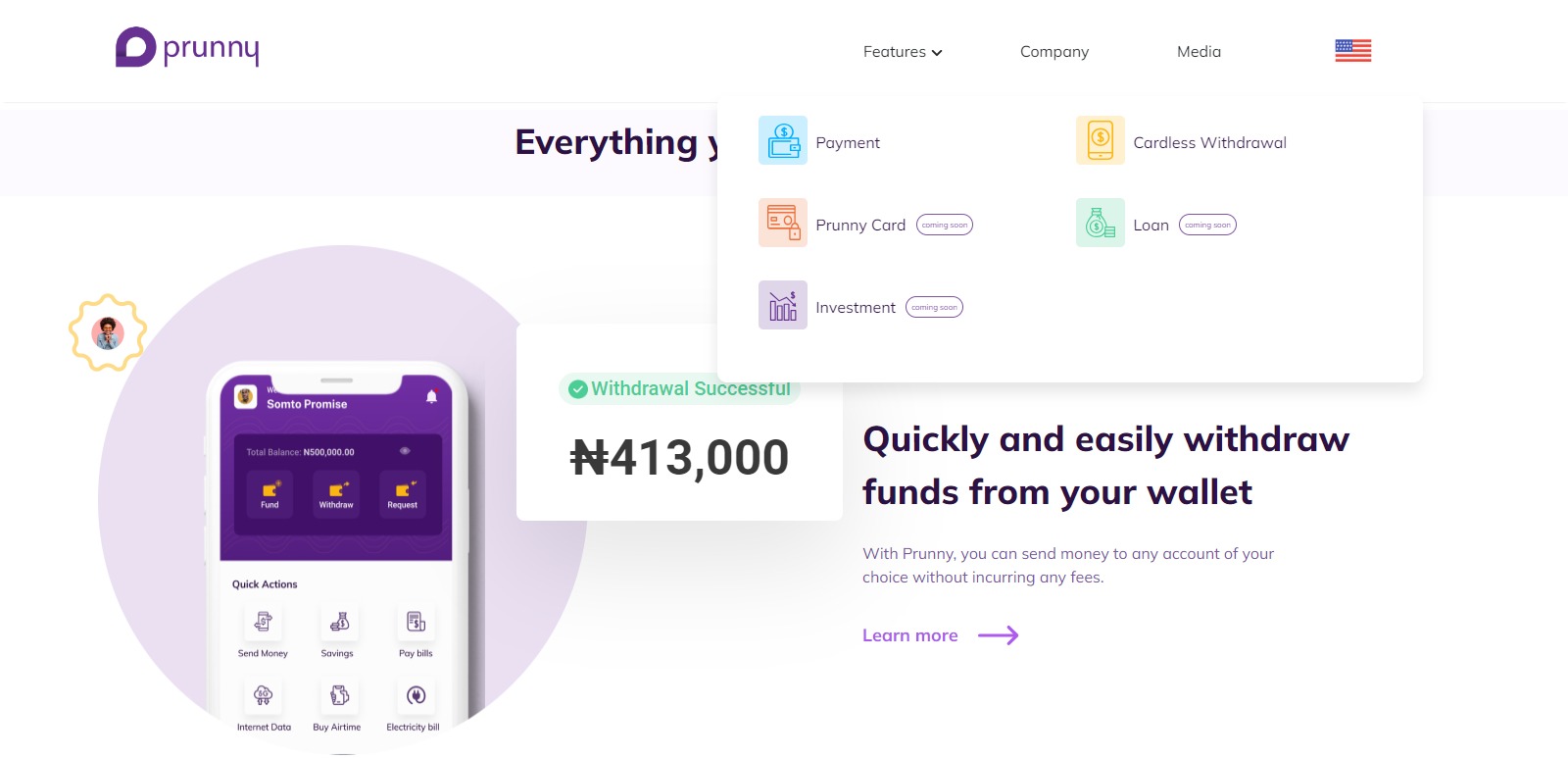This screenshot has width=1568, height=758.
Task: Click the notification bell in phone mockup
Action: click(x=431, y=396)
